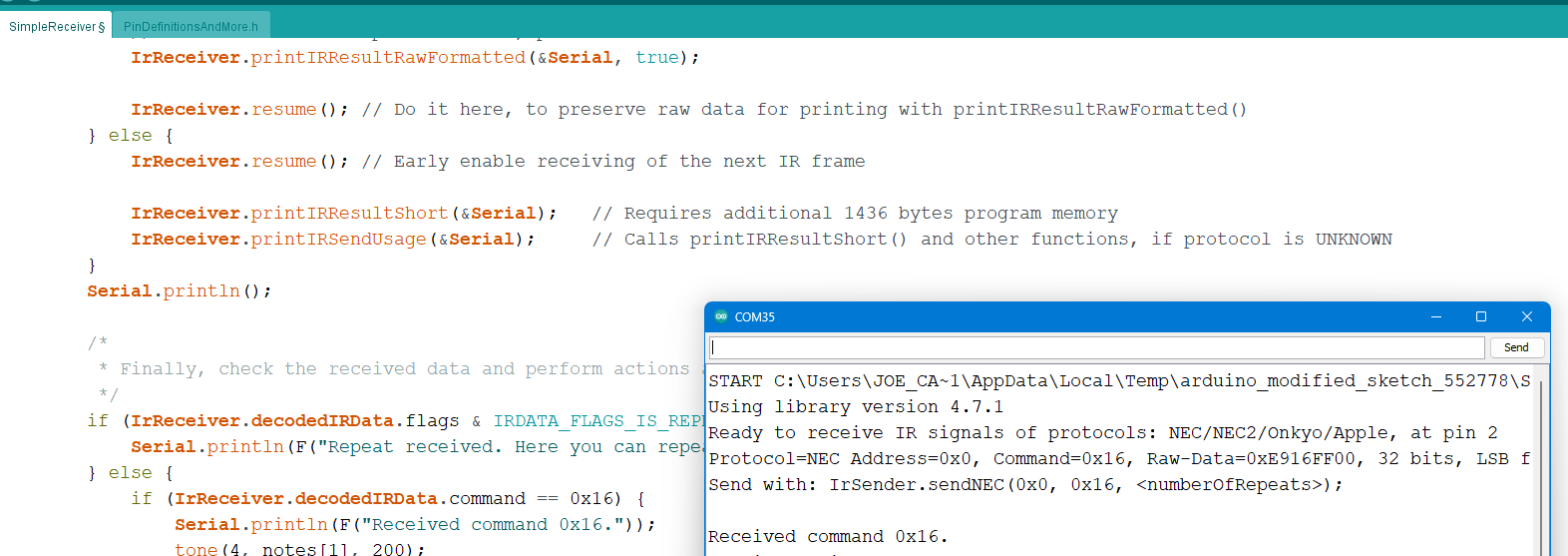Click the 'Using library version 4.7.1' output line

(x=856, y=406)
